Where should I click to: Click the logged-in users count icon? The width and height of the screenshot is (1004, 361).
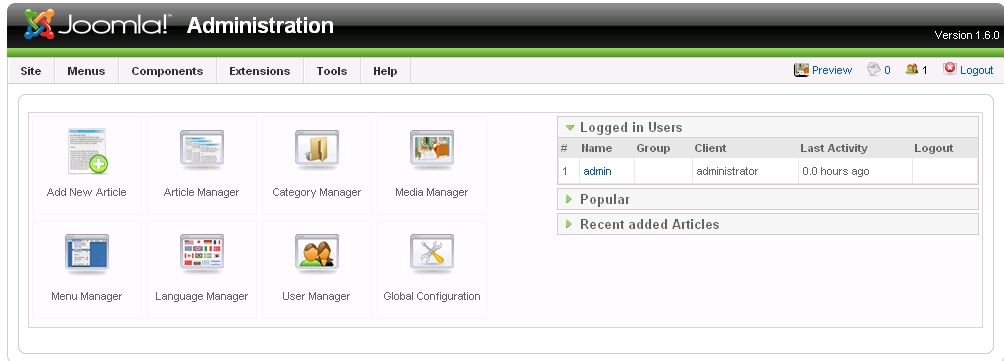tap(912, 69)
